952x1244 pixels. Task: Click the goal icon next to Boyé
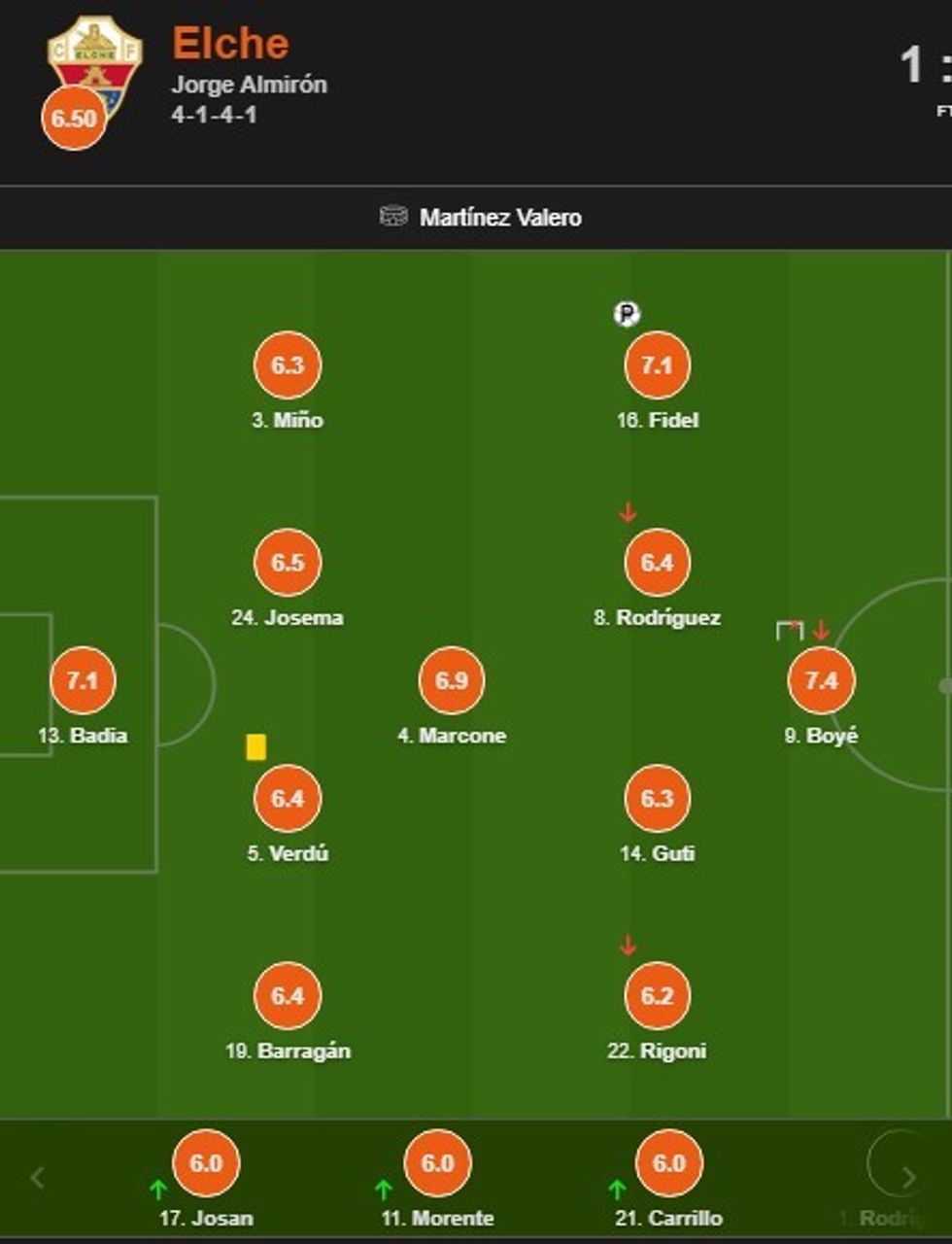789,630
